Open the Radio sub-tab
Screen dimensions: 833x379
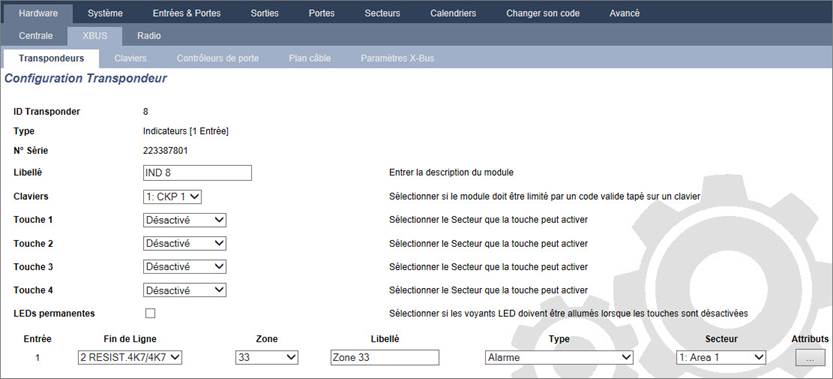tap(149, 36)
